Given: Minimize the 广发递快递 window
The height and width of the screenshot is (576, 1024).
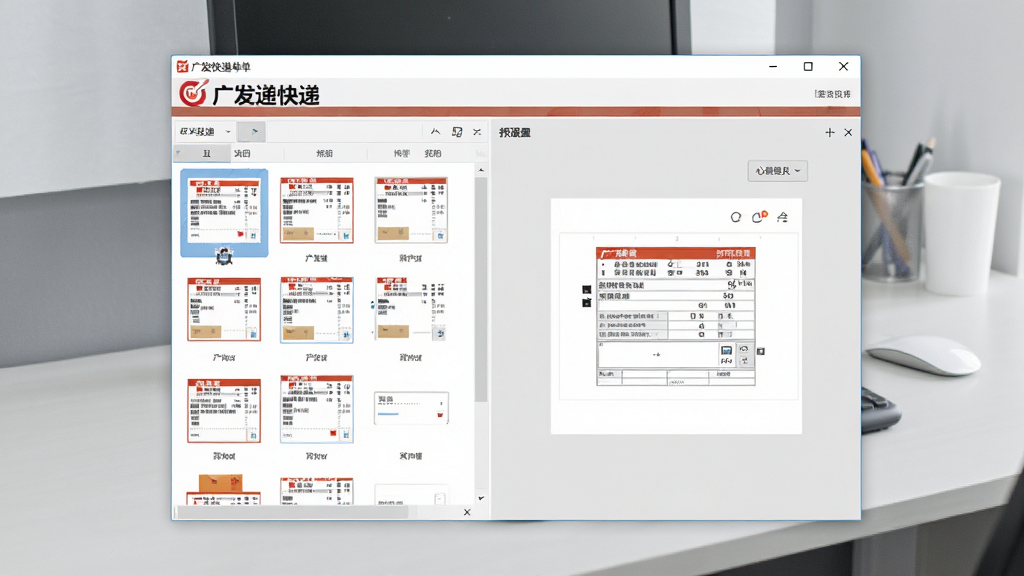Looking at the screenshot, I should pyautogui.click(x=773, y=67).
